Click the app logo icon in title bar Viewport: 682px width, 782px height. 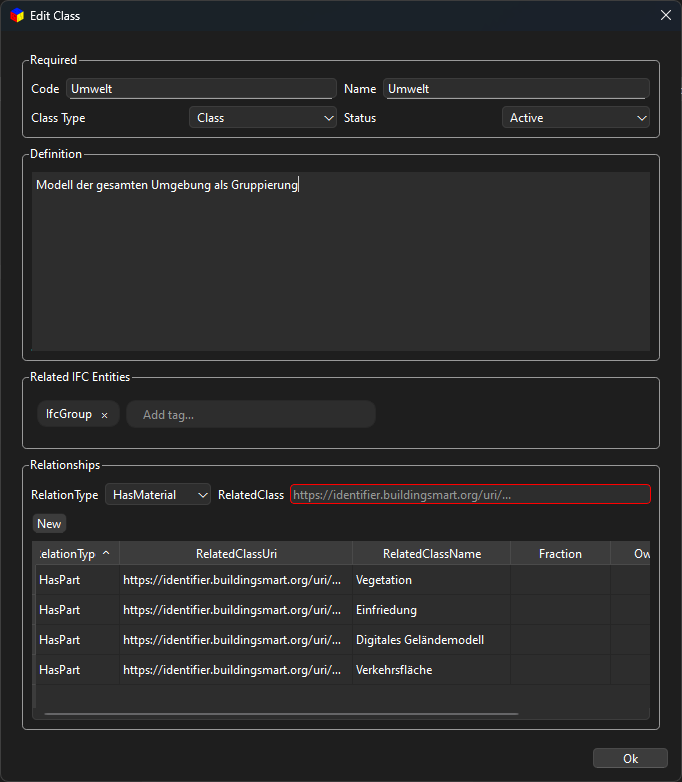tap(16, 16)
